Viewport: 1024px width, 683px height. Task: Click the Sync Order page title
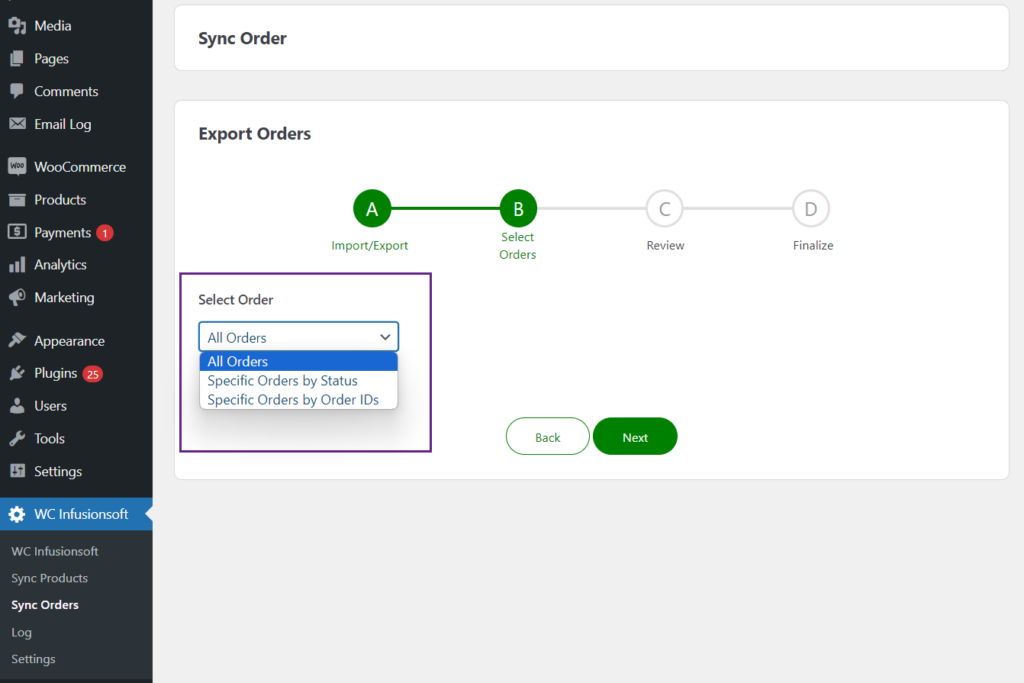coord(242,39)
